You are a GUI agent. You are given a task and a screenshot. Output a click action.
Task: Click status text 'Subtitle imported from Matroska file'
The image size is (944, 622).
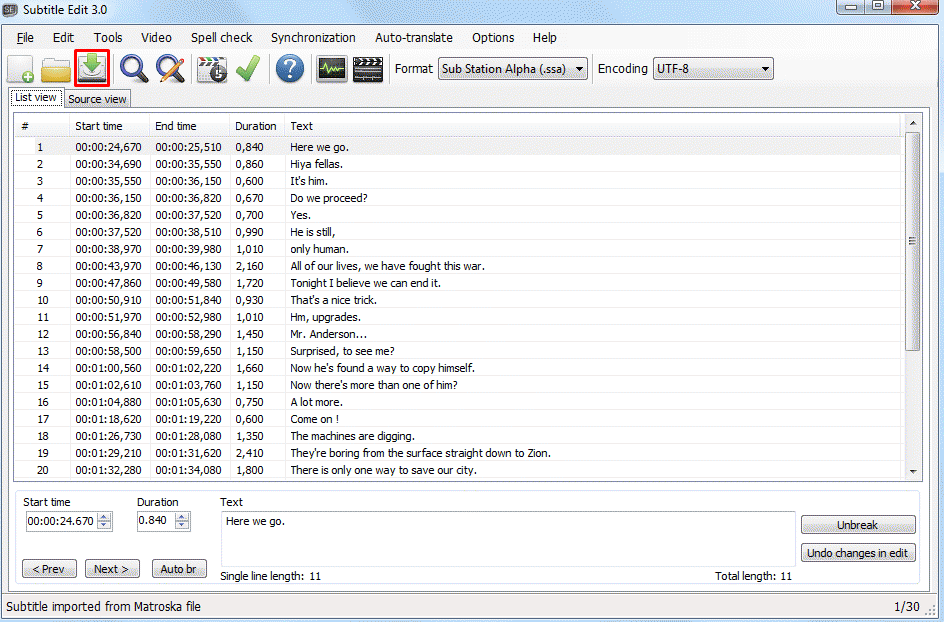[104, 606]
